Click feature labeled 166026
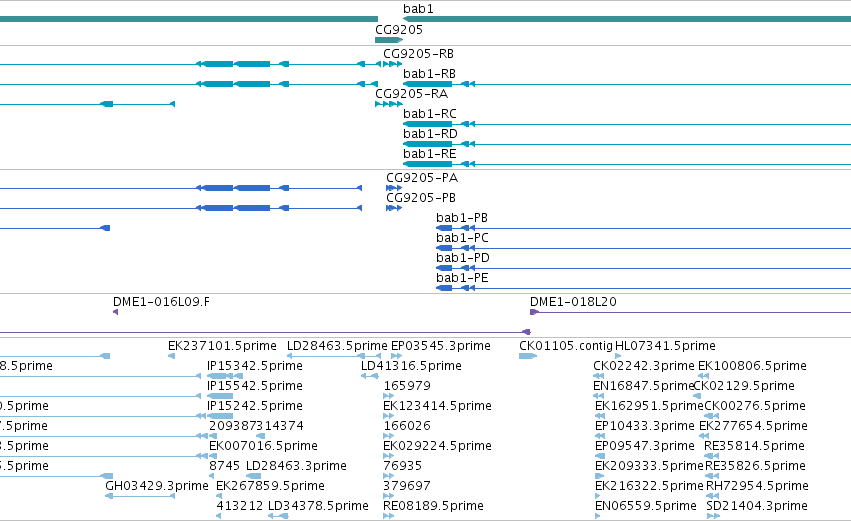The height and width of the screenshot is (521, 851). pos(407,426)
